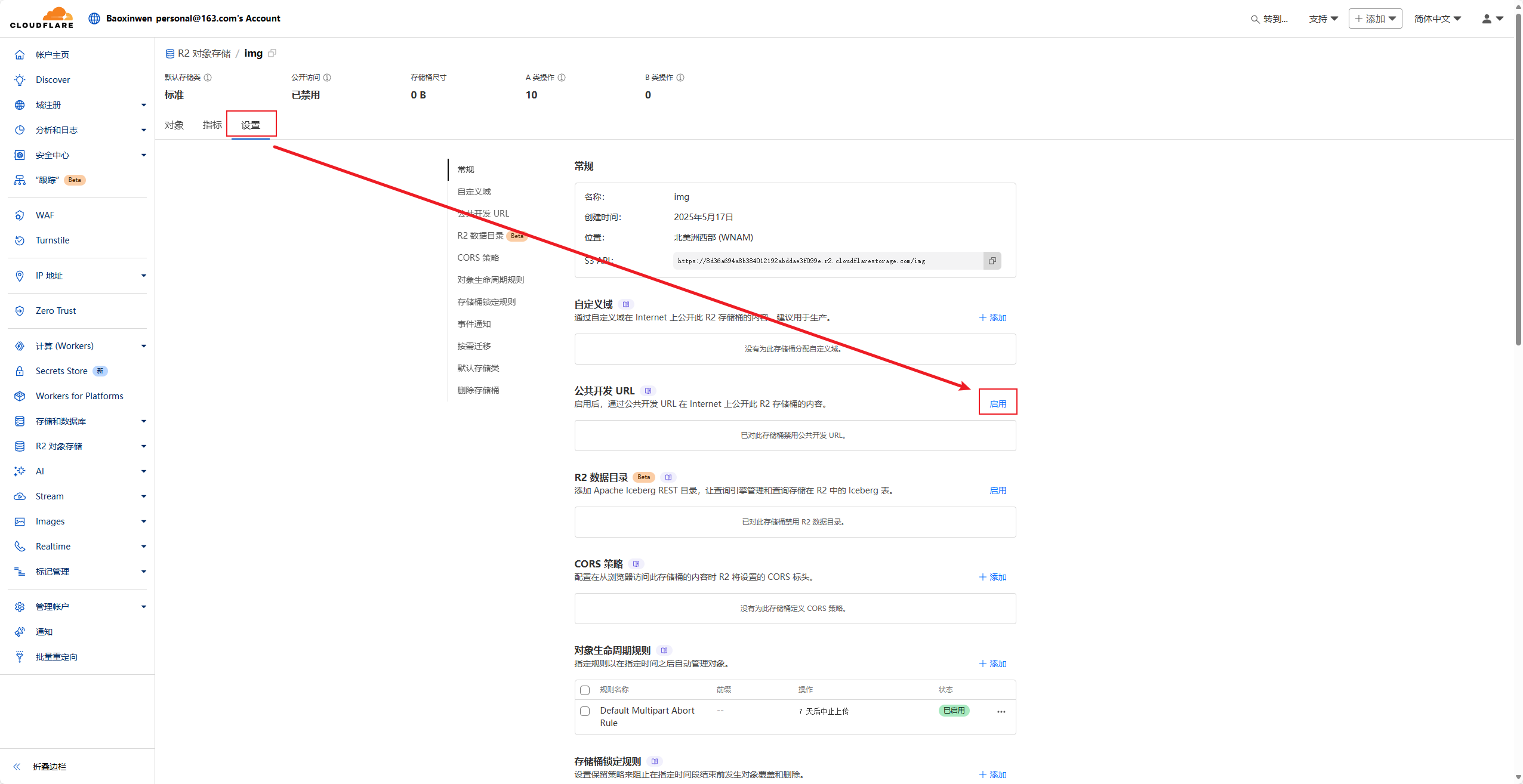This screenshot has height=784, width=1523.
Task: Open docs icon next to 自定义域 heading
Action: click(626, 304)
